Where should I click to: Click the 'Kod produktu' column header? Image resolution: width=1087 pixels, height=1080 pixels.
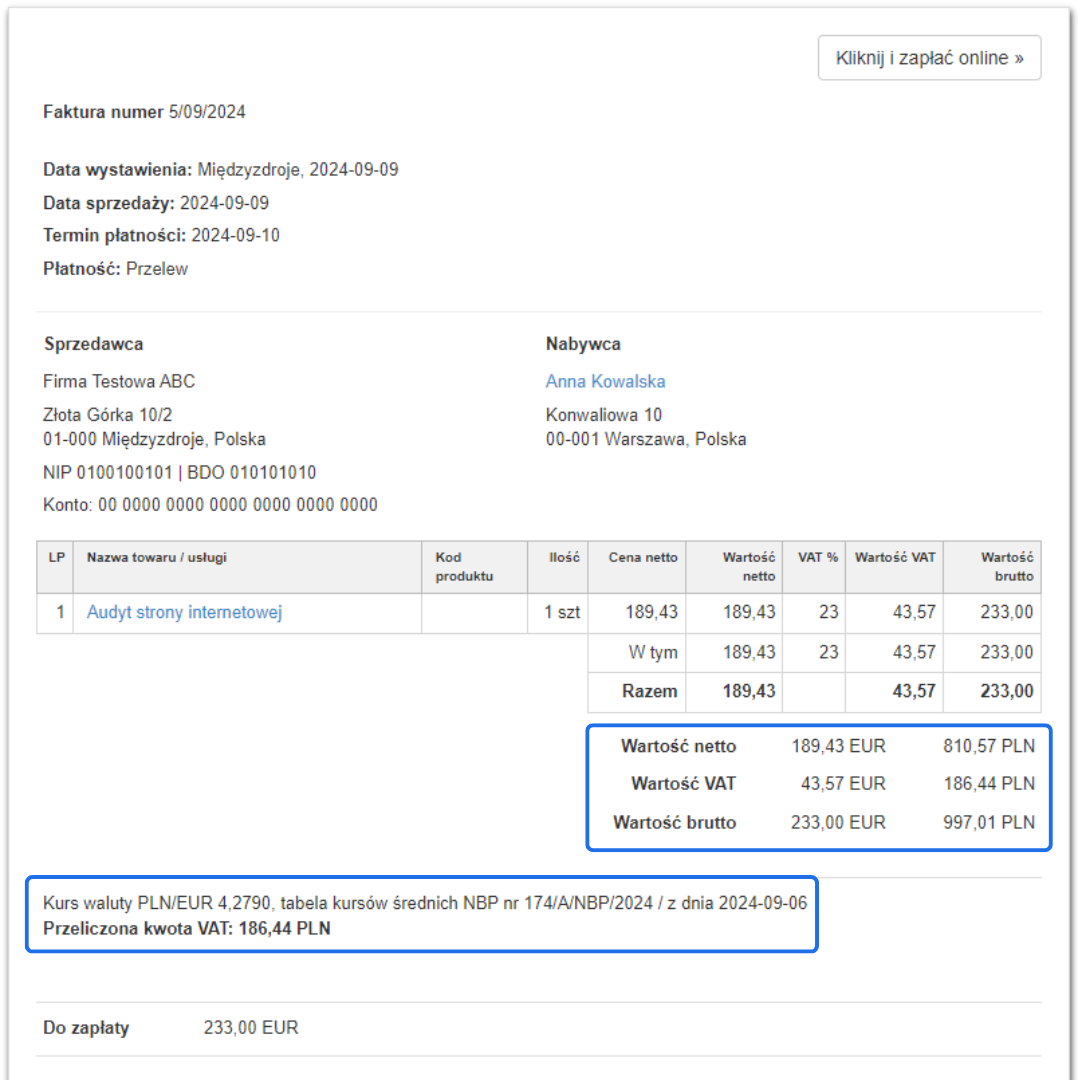[465, 567]
